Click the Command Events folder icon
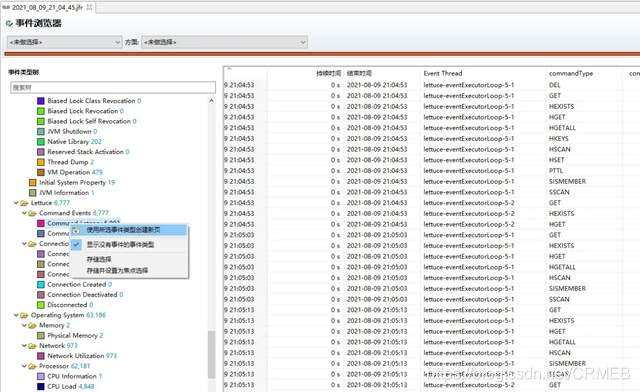The image size is (640, 392). click(x=33, y=213)
